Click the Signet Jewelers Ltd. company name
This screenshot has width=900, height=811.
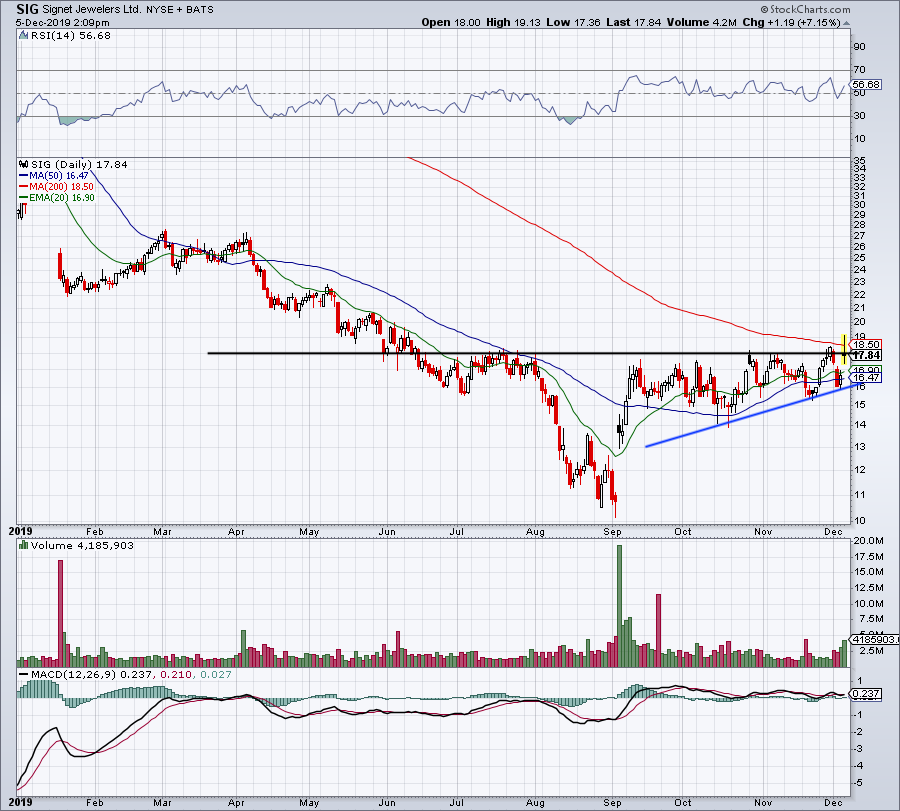tap(92, 9)
